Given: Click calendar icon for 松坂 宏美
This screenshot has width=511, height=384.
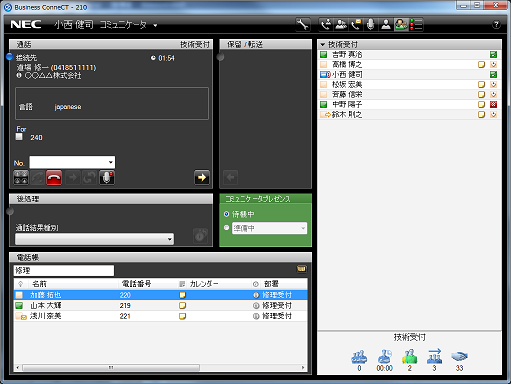Looking at the screenshot, I should click(481, 85).
